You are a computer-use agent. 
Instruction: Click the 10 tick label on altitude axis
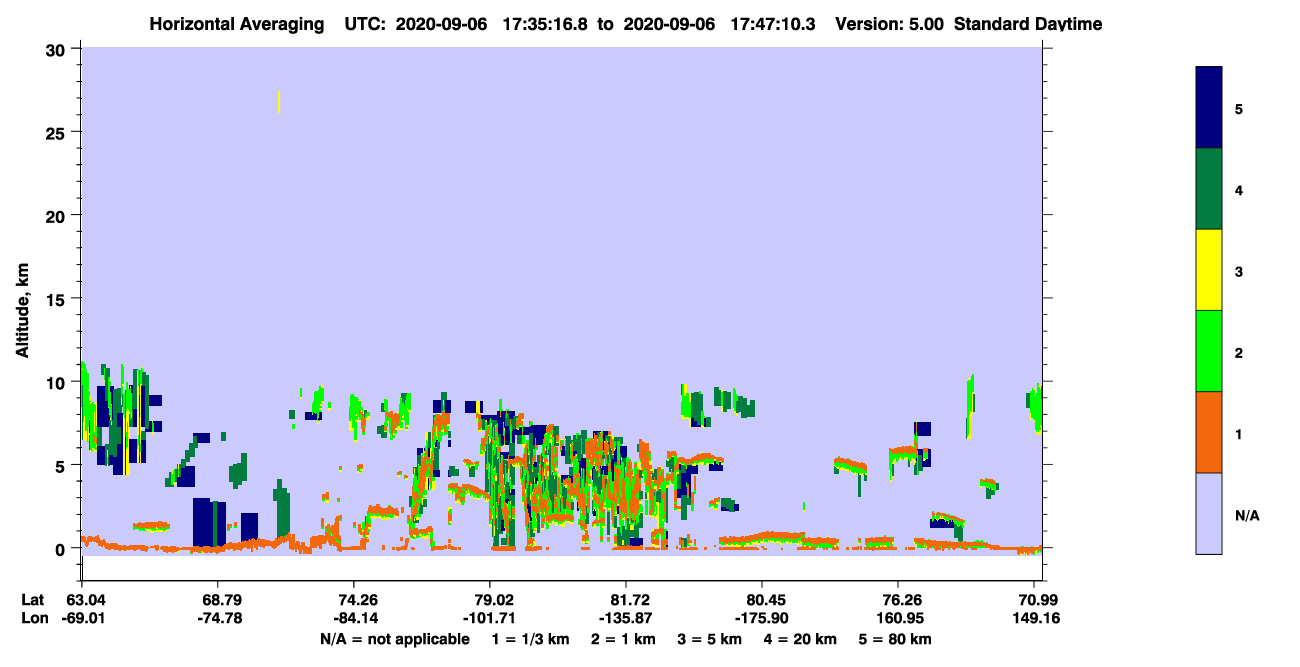57,382
